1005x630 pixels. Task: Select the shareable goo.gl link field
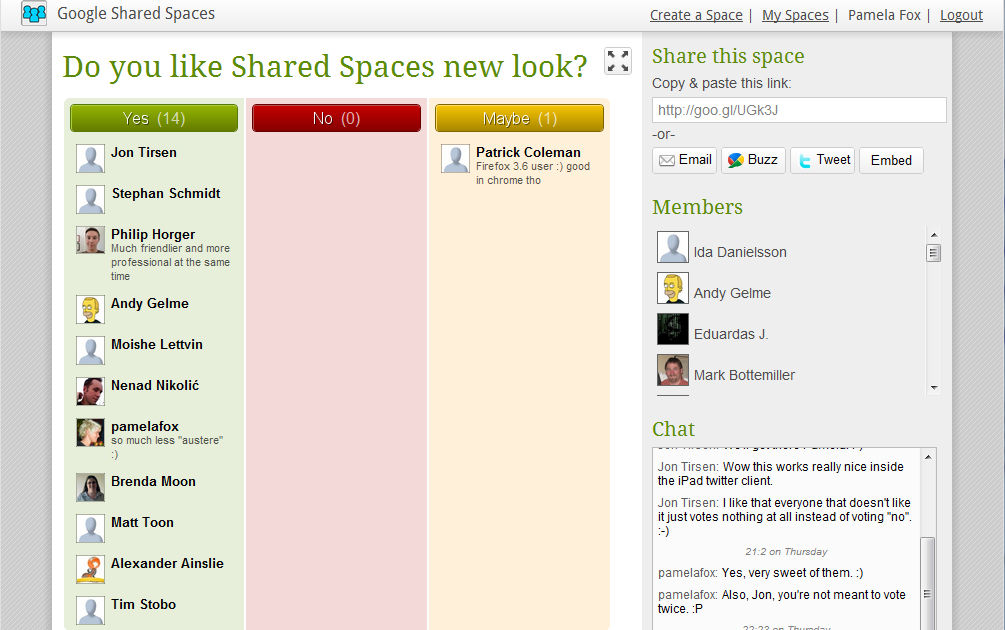tap(798, 110)
